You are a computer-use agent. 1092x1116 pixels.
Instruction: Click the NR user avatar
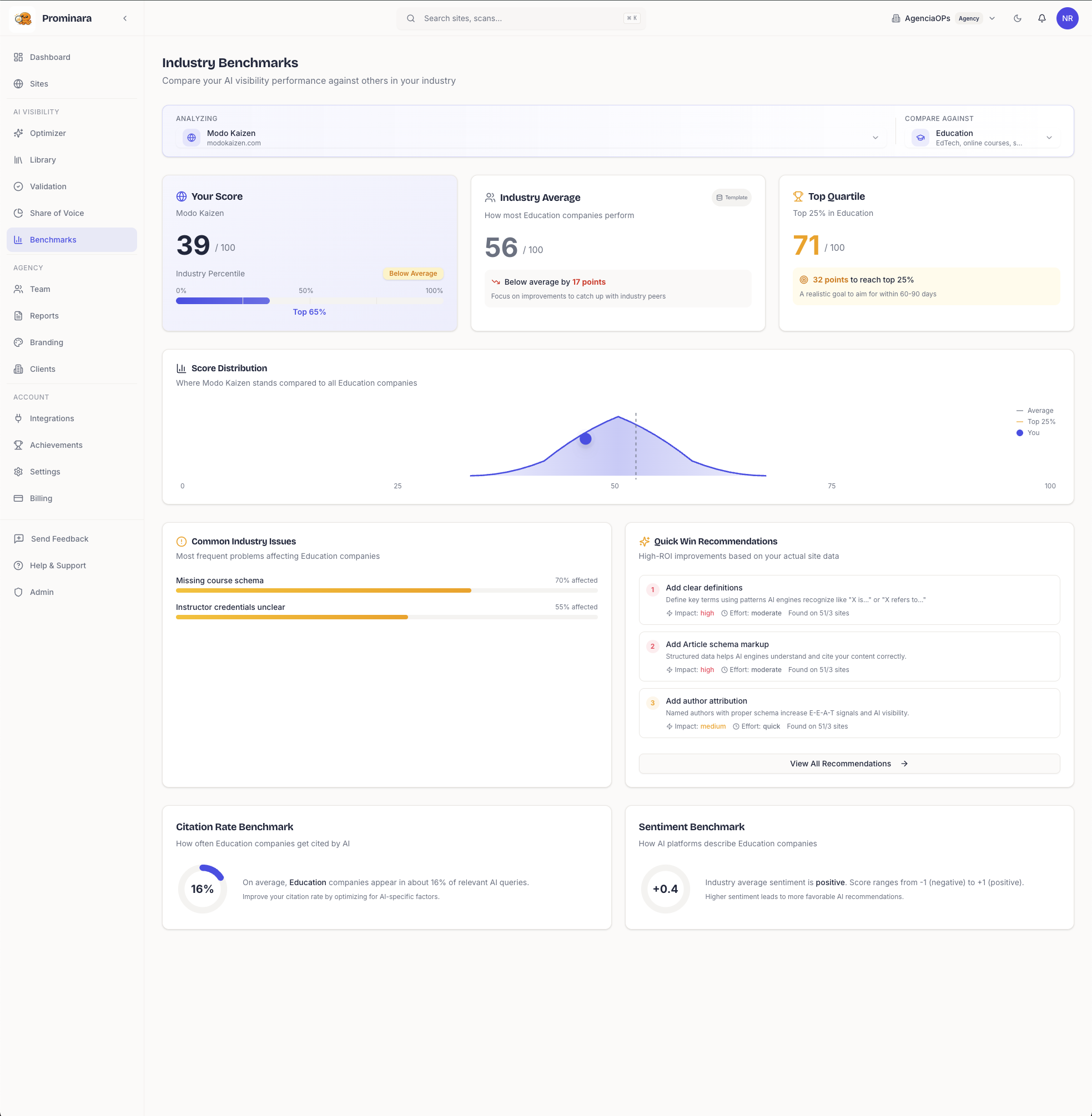pyautogui.click(x=1067, y=18)
